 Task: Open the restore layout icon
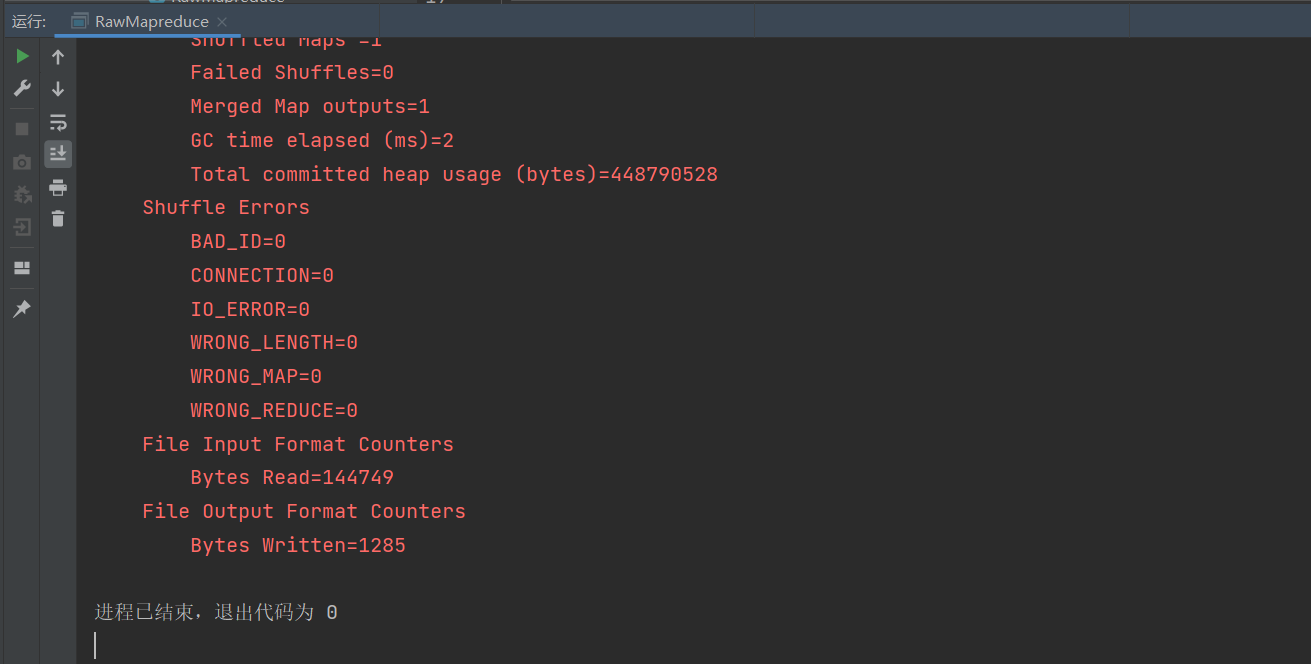[22, 268]
